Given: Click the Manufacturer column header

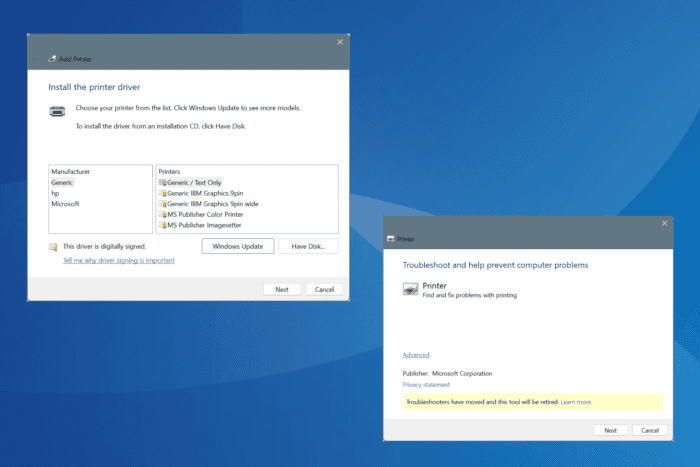Looking at the screenshot, I should [x=71, y=172].
